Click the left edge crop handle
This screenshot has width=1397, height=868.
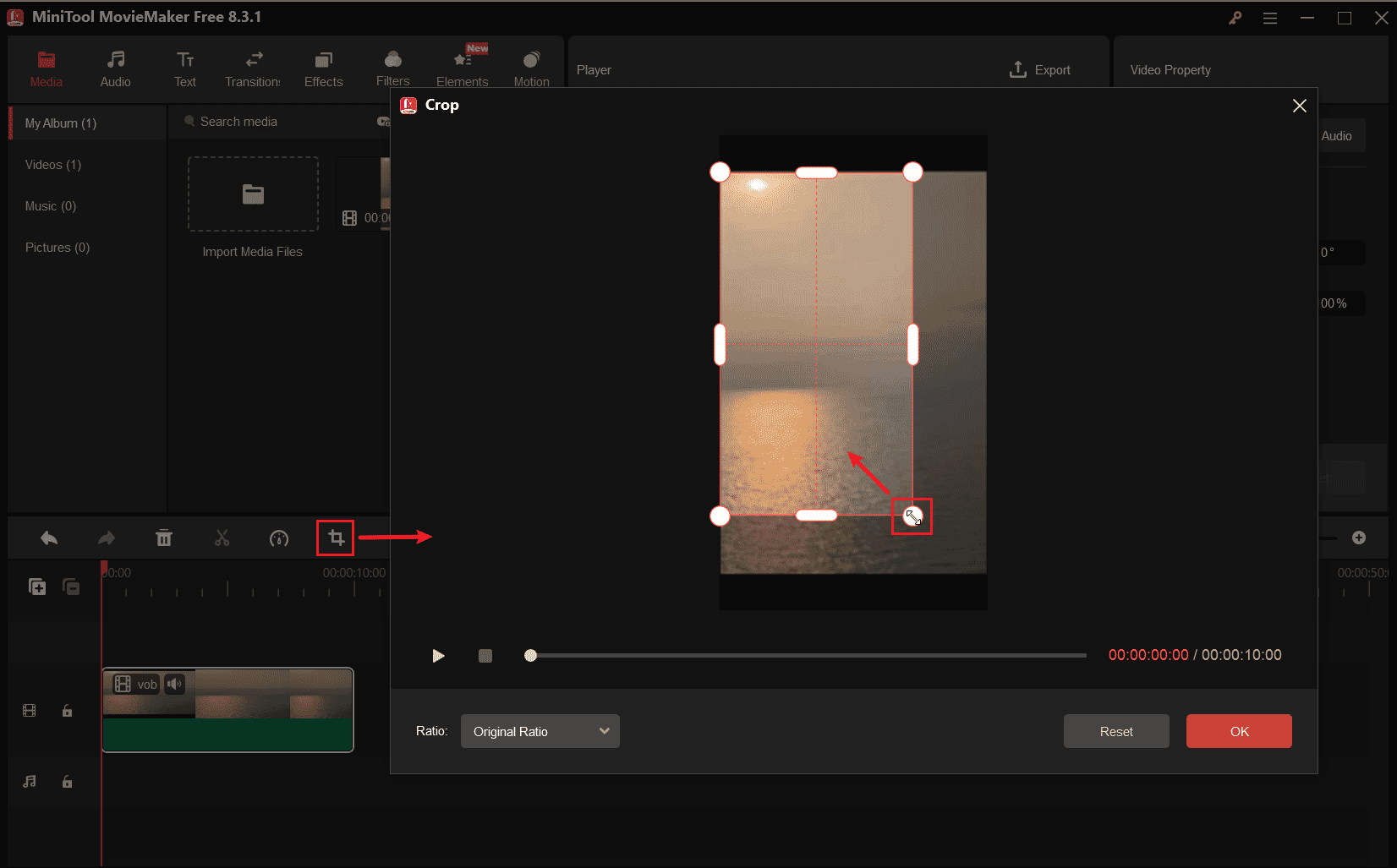(720, 344)
